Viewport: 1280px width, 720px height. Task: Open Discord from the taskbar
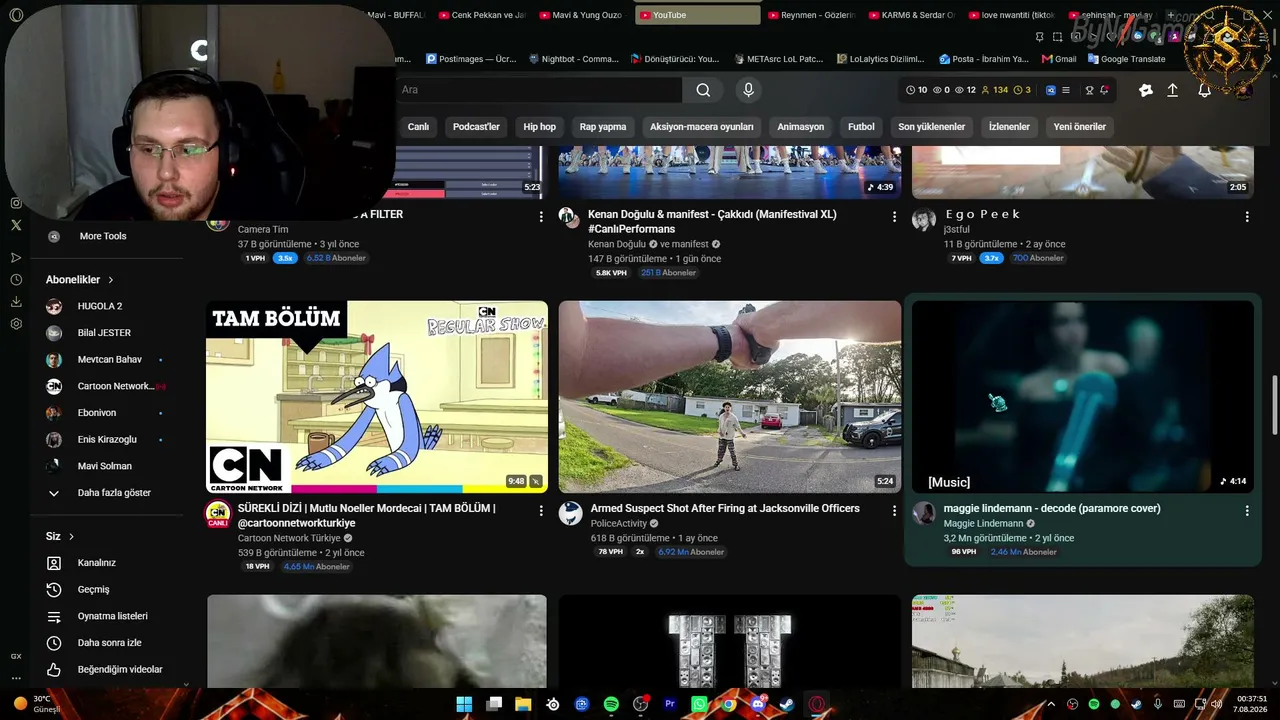pos(758,704)
